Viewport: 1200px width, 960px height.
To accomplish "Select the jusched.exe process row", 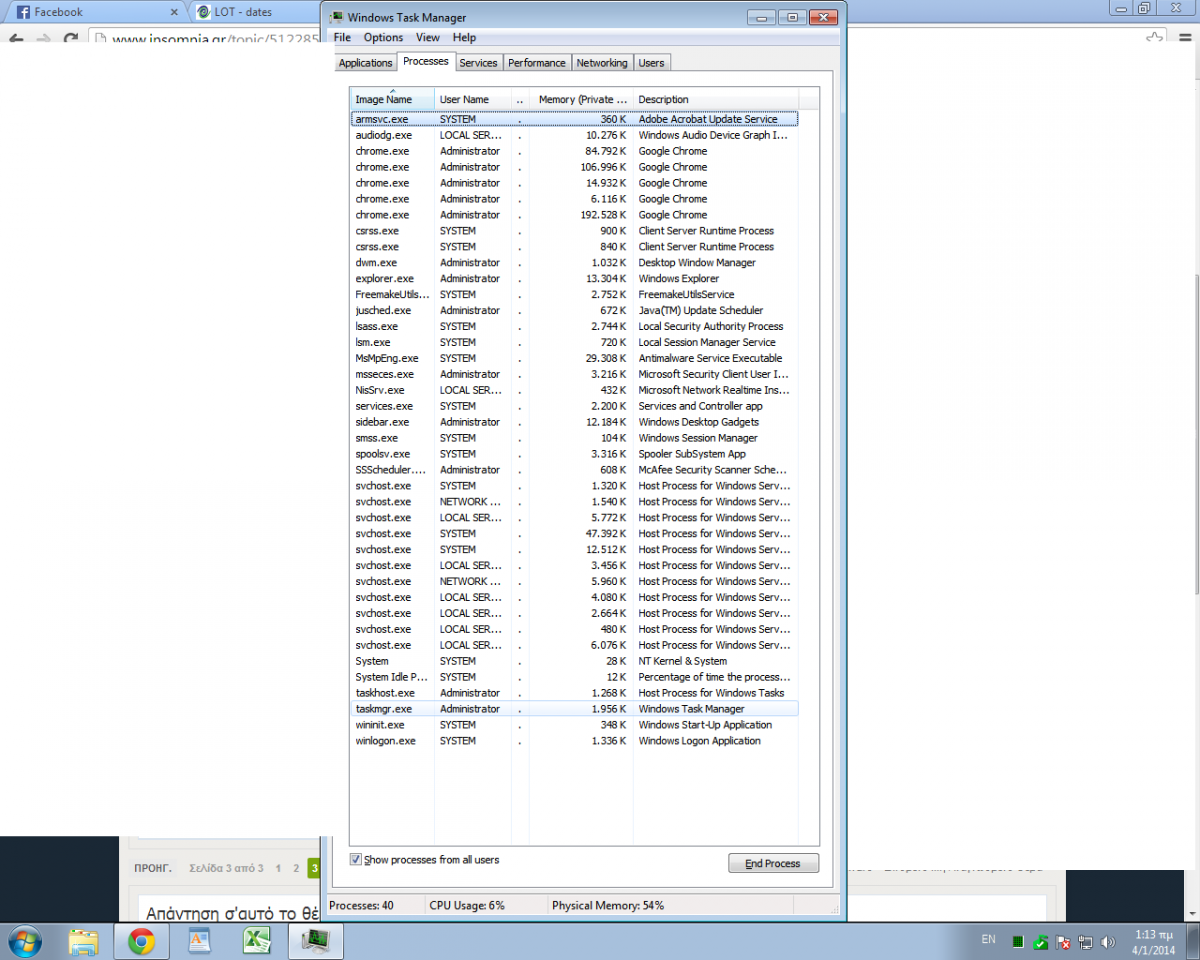I will 574,311.
